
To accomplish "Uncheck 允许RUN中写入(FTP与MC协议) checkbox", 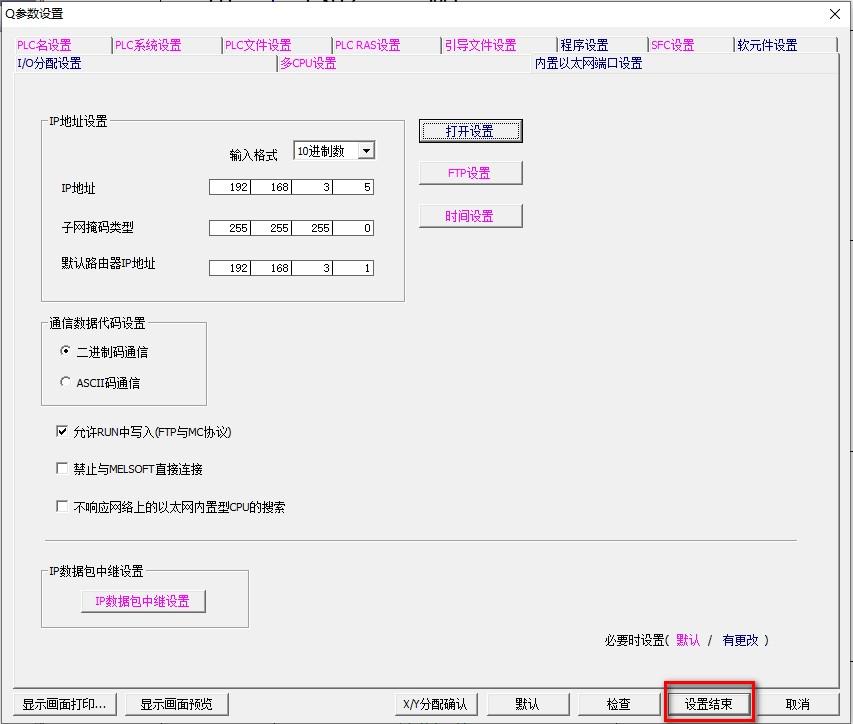I will tap(62, 431).
